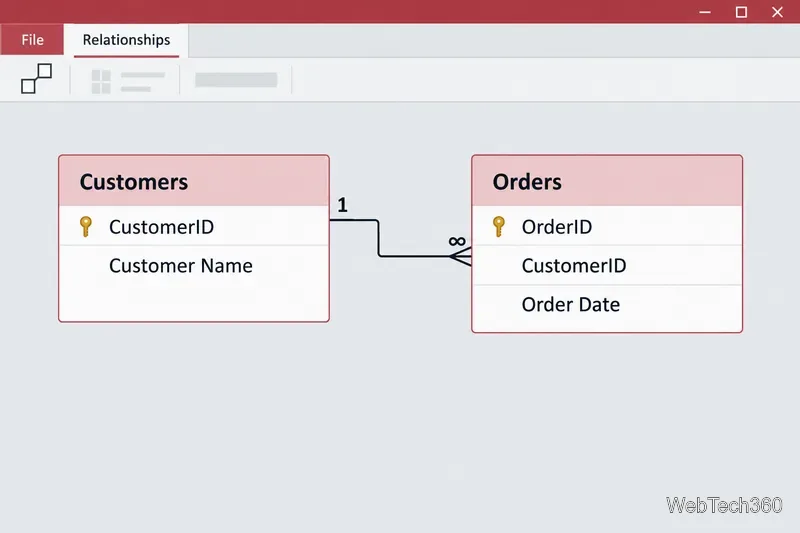Select the Relationships tab
Viewport: 800px width, 533px height.
(126, 40)
